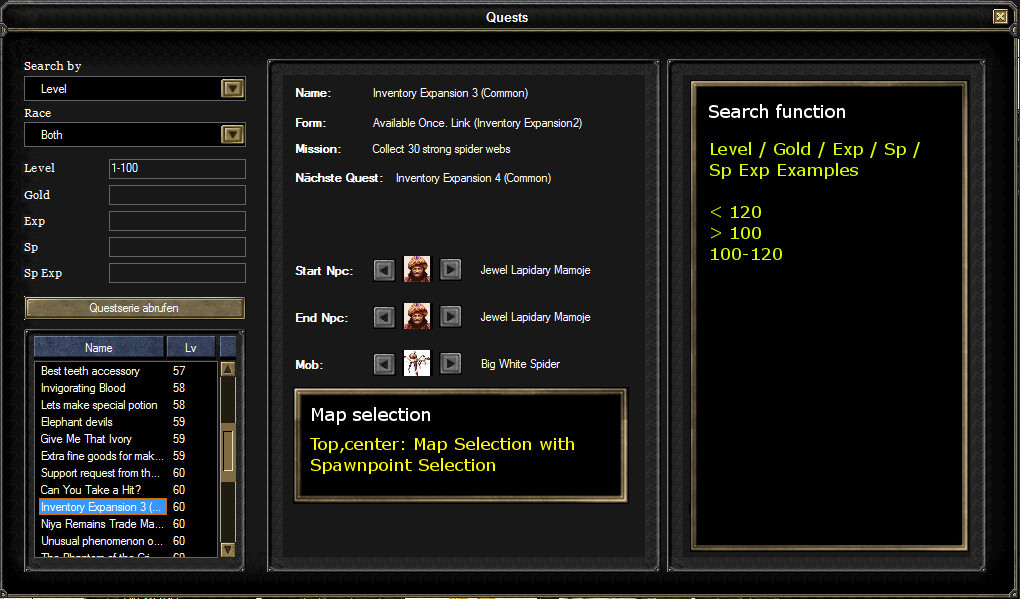Select the Elephant devils quest
The width and height of the screenshot is (1020, 599).
click(75, 422)
